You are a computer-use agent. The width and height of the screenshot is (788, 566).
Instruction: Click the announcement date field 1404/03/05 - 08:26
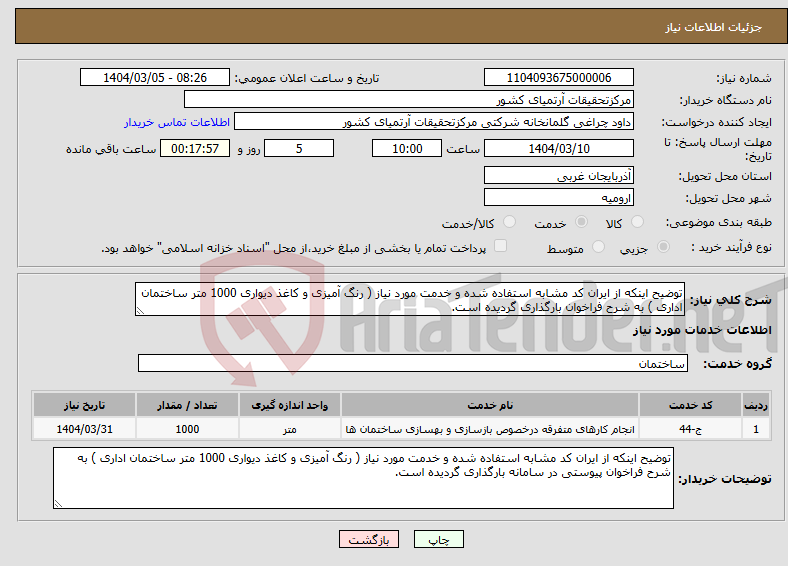(155, 77)
